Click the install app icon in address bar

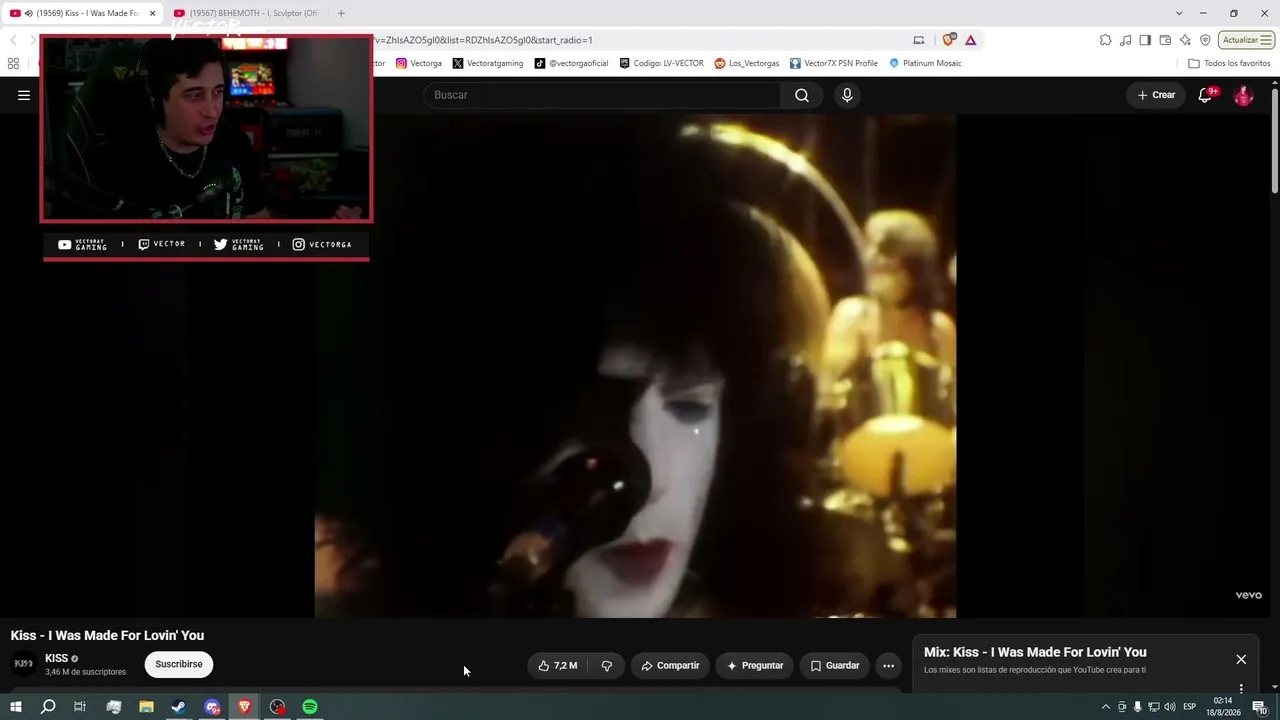tap(919, 40)
